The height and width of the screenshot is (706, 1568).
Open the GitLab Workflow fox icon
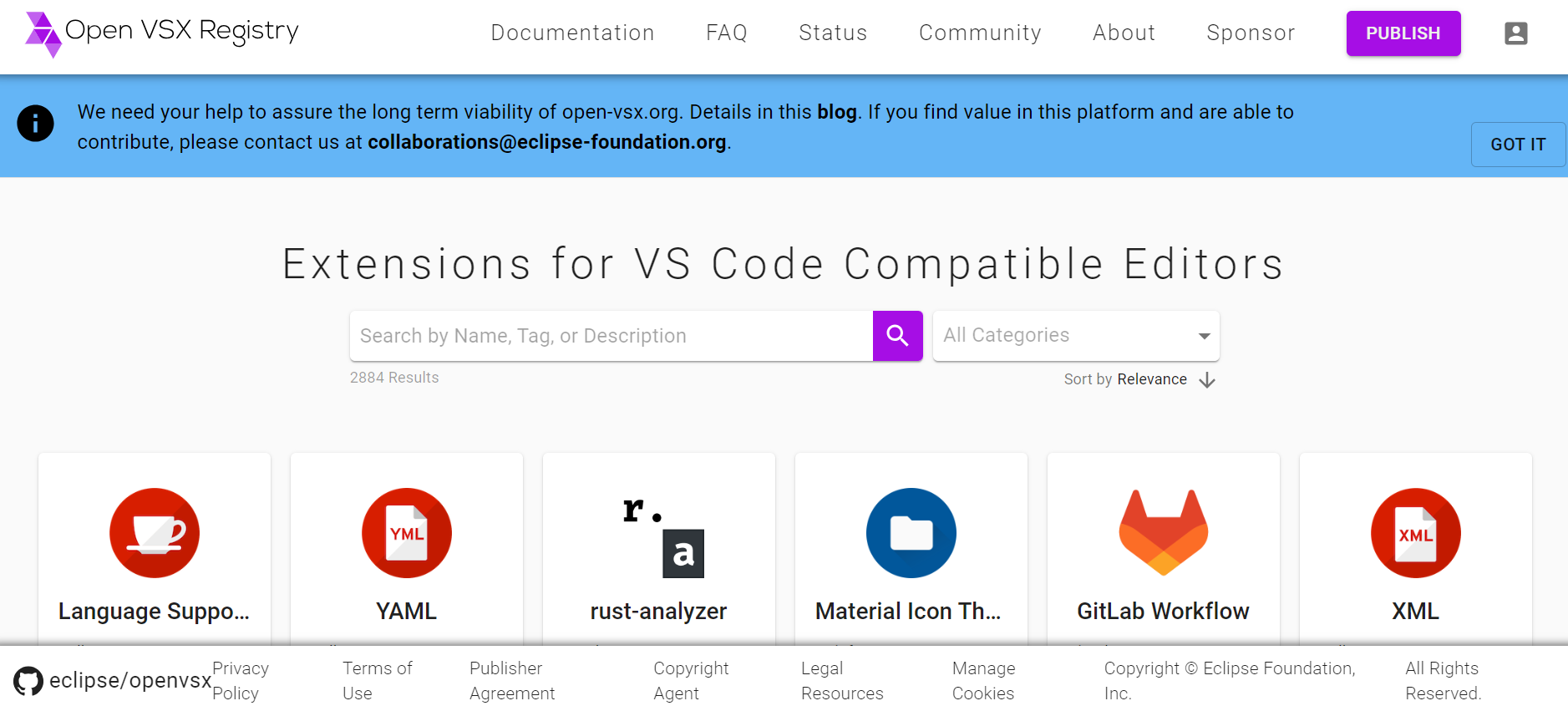click(1163, 533)
